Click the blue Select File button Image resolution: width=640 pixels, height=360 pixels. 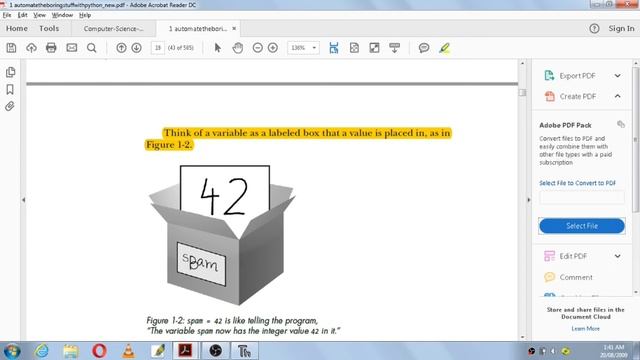pos(582,226)
